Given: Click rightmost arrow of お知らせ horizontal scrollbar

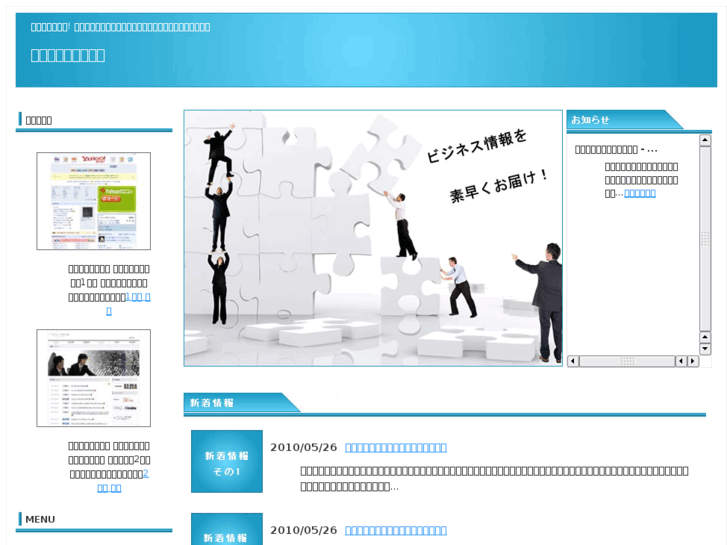Looking at the screenshot, I should (x=693, y=361).
